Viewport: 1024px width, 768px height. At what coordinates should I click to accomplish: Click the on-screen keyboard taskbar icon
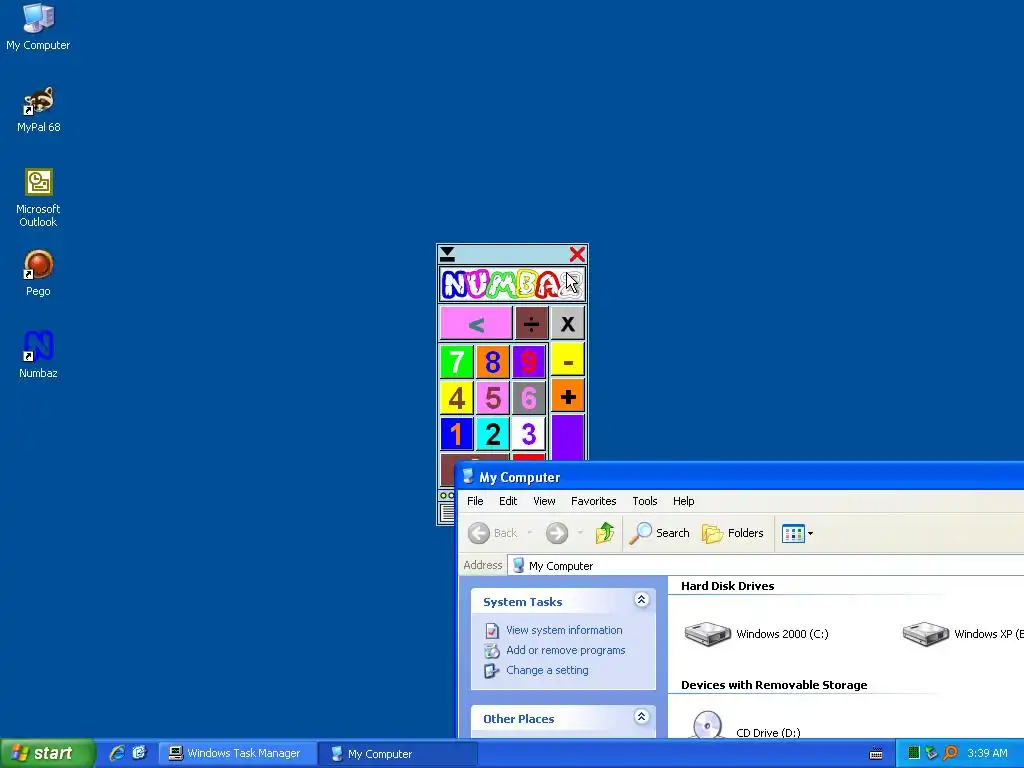click(x=876, y=754)
